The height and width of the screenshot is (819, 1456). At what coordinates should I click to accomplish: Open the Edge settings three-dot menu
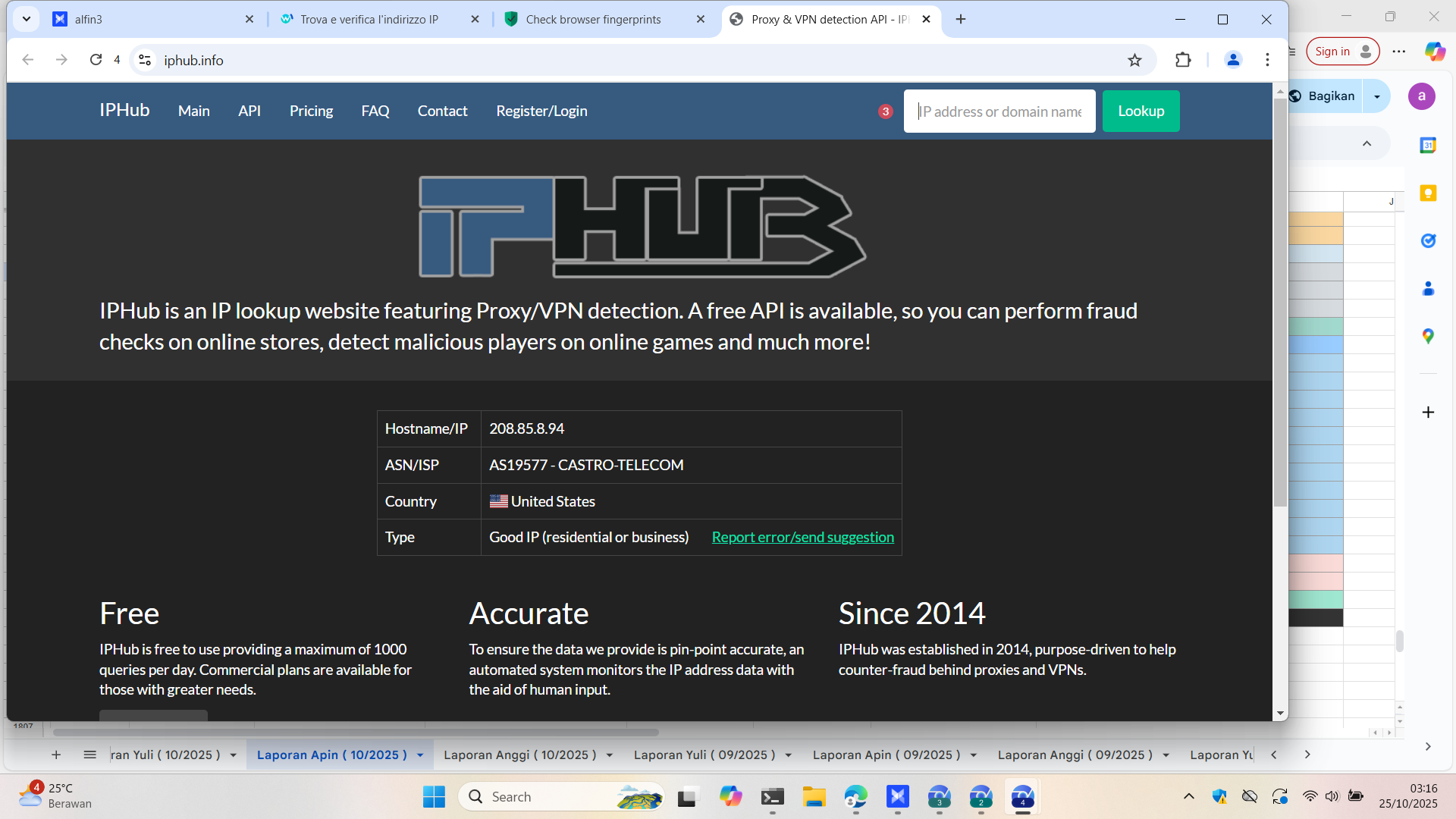1399,51
